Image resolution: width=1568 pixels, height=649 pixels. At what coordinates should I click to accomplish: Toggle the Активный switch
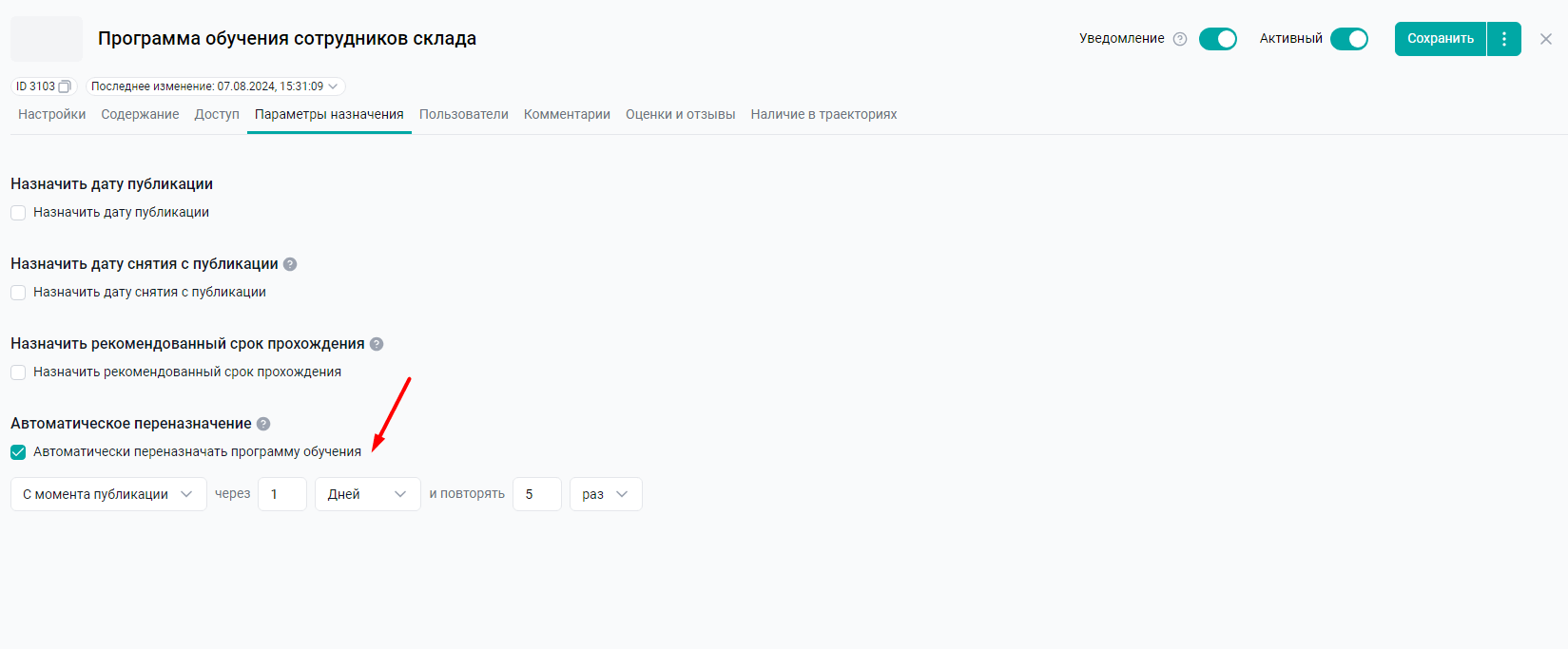[1348, 39]
